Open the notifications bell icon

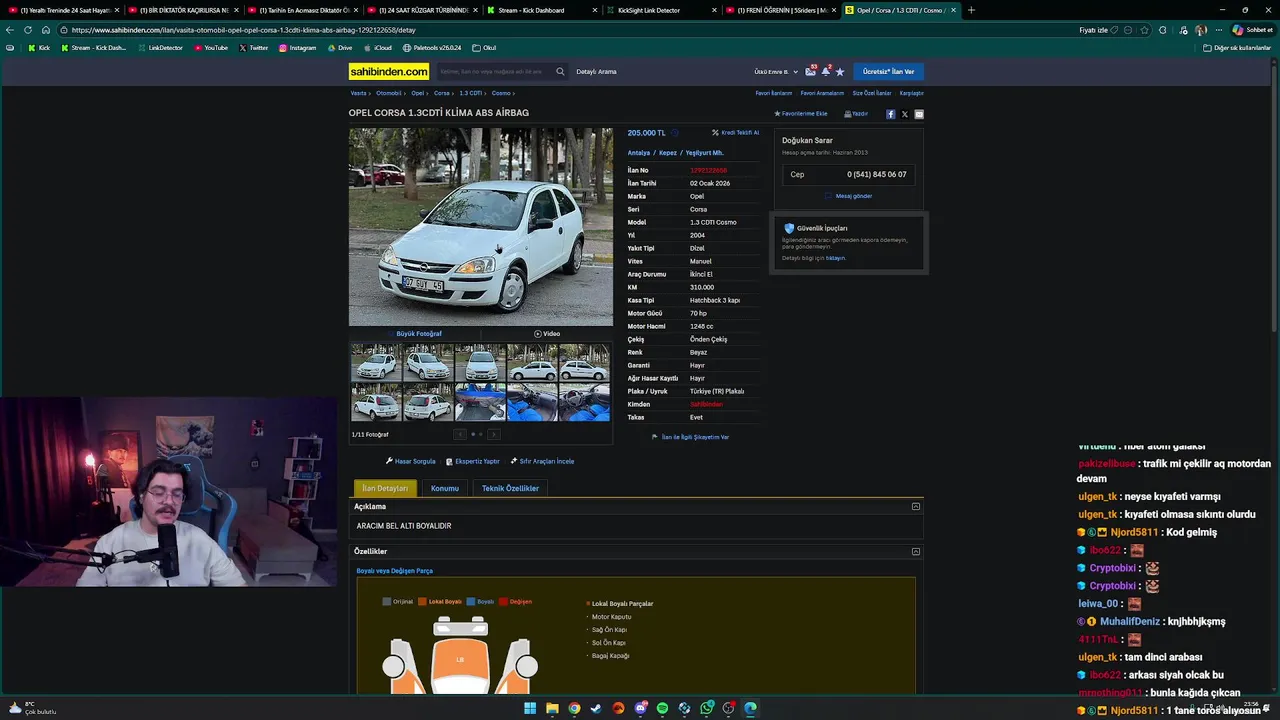[826, 71]
